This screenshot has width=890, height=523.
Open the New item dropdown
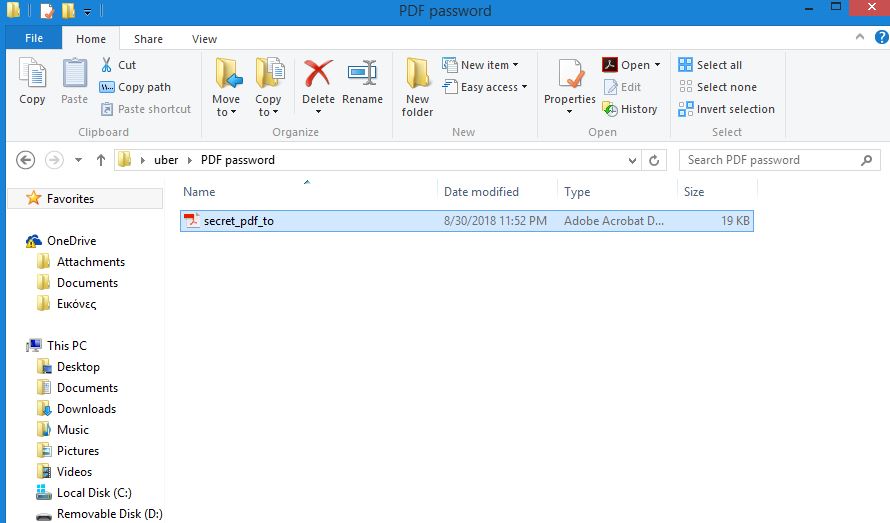coord(480,65)
